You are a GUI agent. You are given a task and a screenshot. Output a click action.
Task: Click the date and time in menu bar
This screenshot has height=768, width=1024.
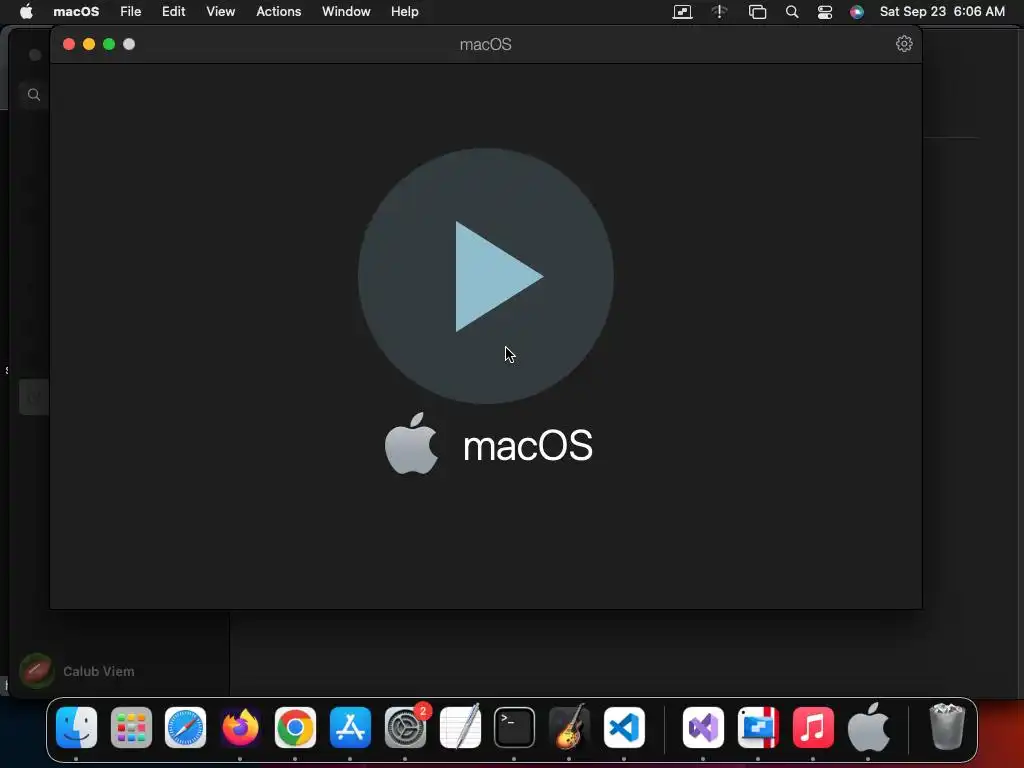942,12
